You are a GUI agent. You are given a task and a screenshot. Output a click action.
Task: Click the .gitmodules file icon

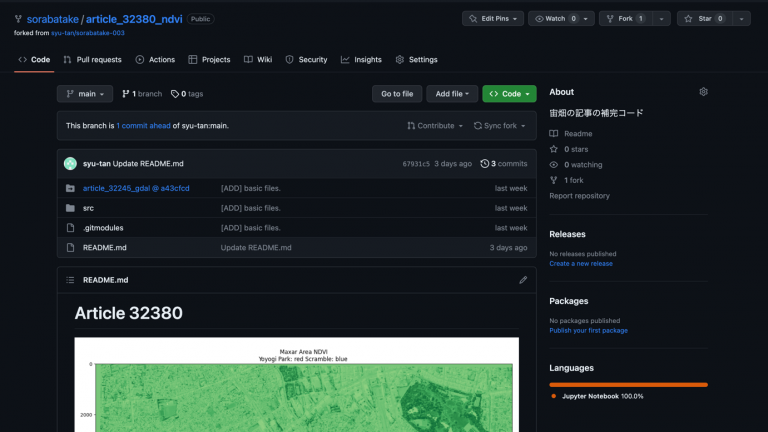[x=71, y=228]
